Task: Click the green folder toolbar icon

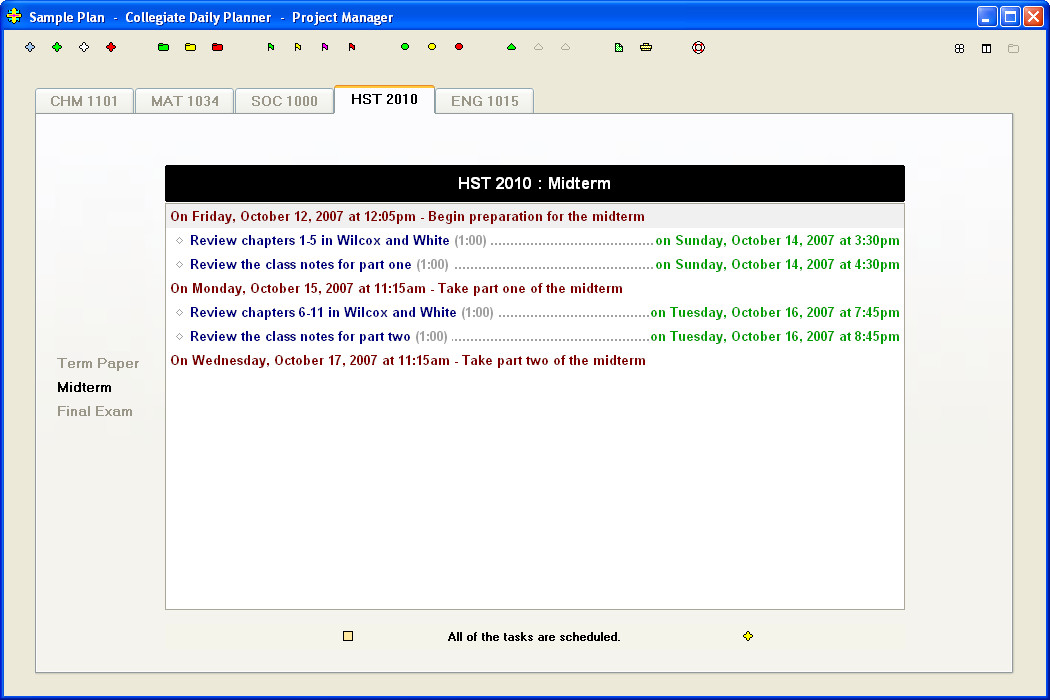Action: 163,47
